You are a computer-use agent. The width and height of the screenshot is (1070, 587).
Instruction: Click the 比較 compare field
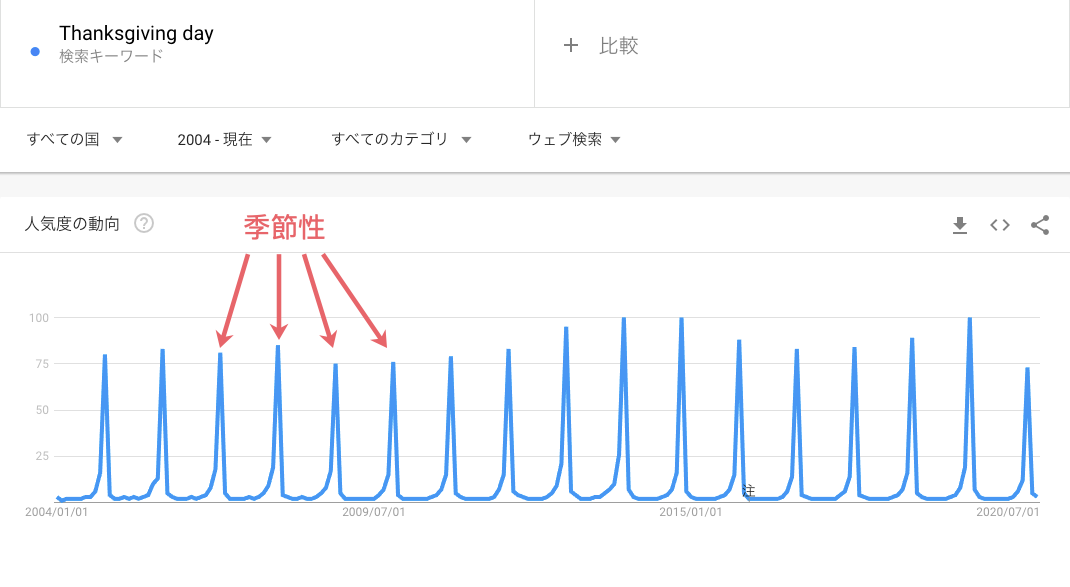tap(619, 46)
